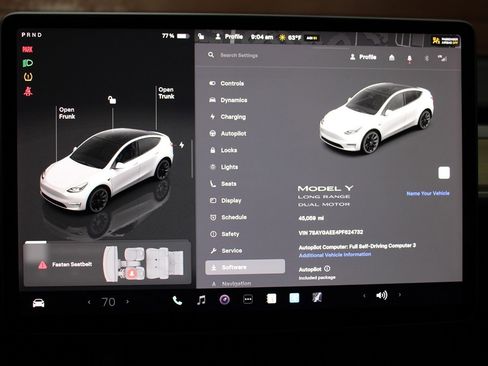Lower volume with left arrow

click(x=364, y=295)
